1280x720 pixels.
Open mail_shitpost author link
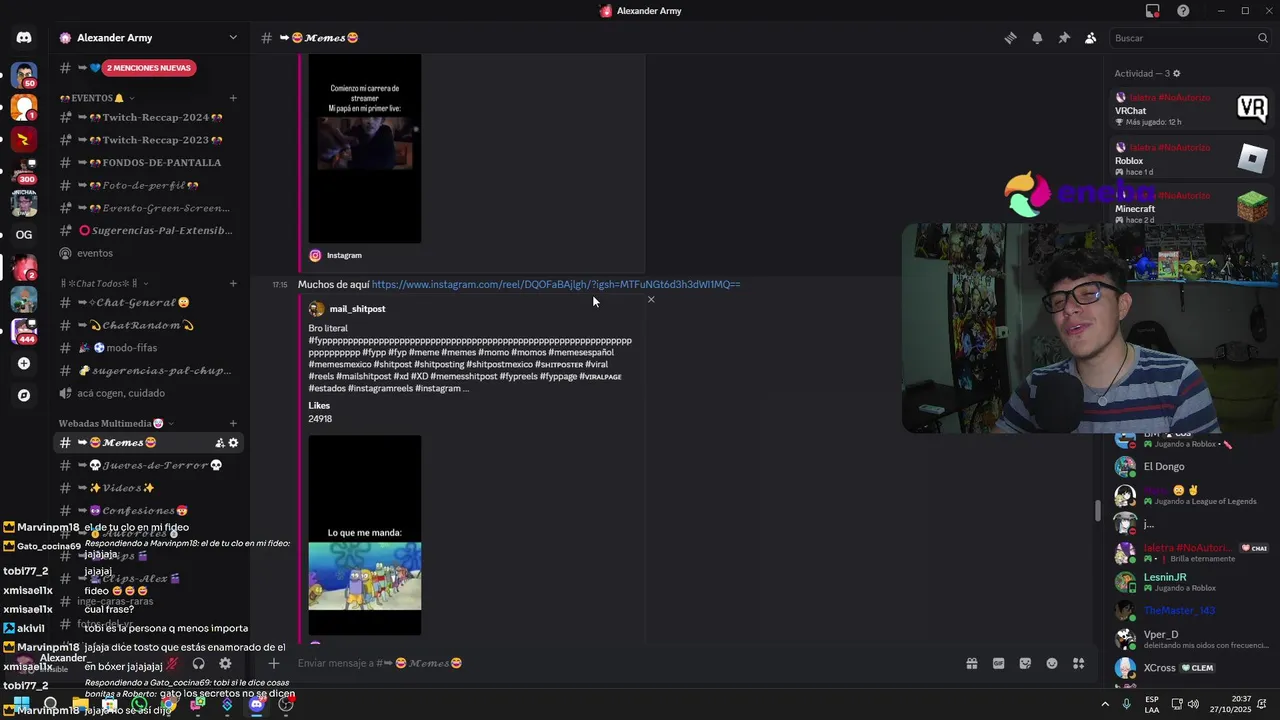pyautogui.click(x=357, y=309)
